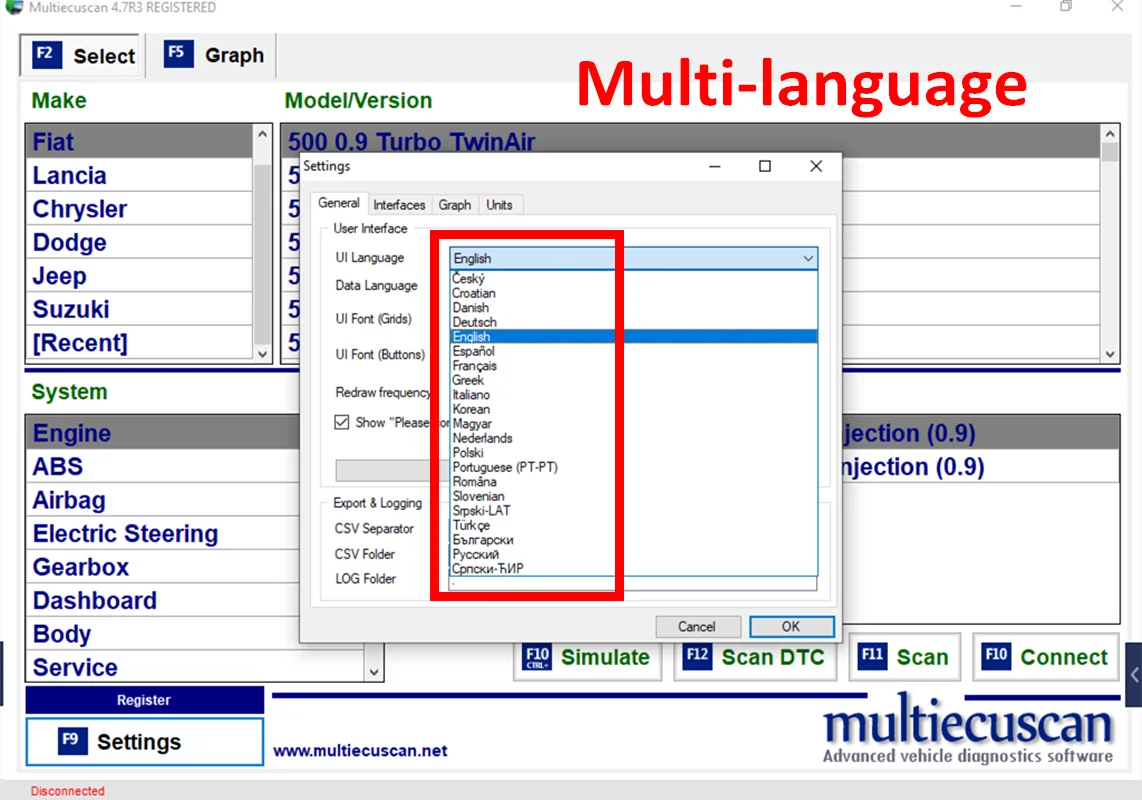Image resolution: width=1142 pixels, height=800 pixels.
Task: Select ABS in the System list
Action: tap(163, 466)
